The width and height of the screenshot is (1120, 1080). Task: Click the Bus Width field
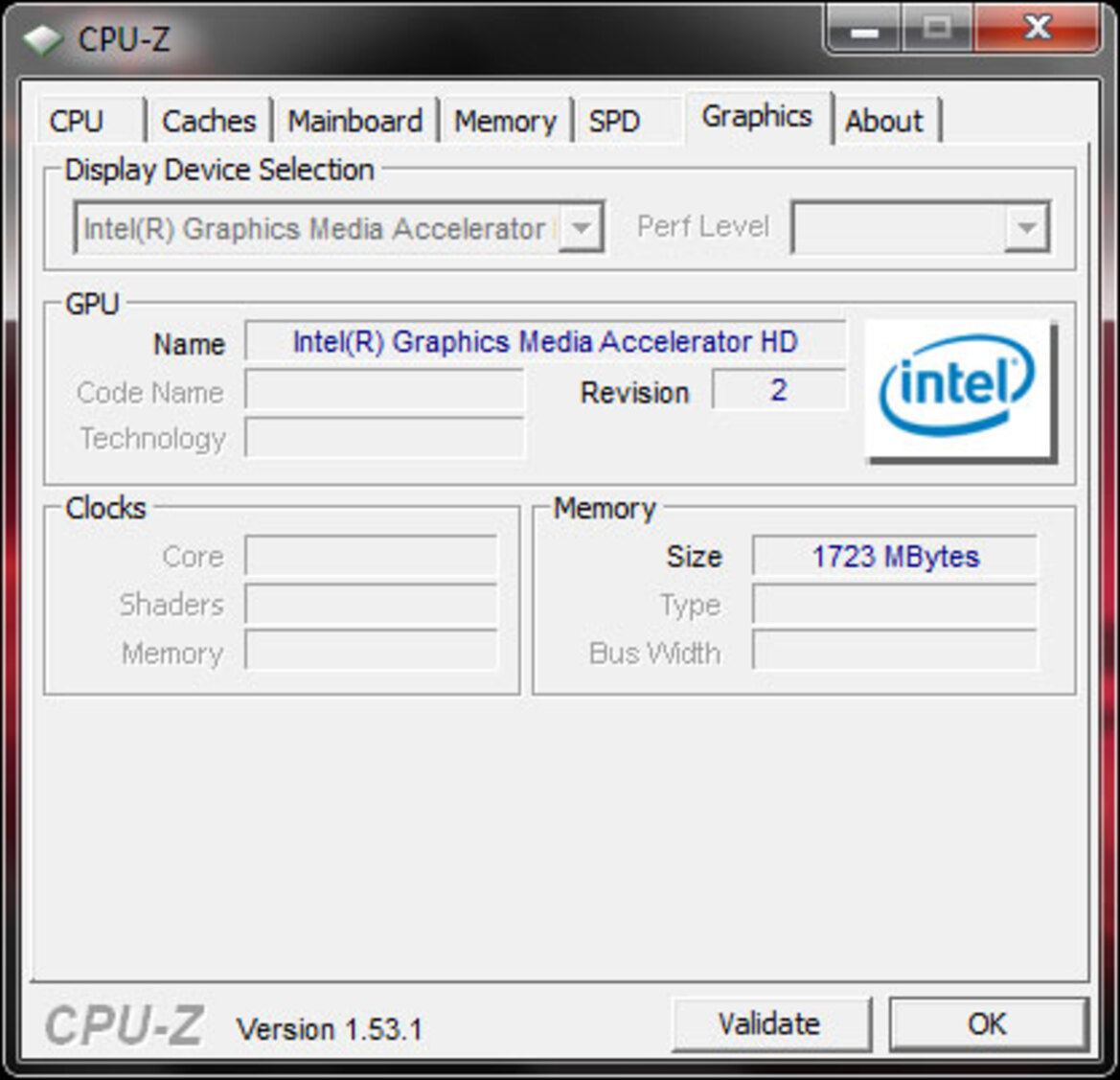tap(894, 651)
